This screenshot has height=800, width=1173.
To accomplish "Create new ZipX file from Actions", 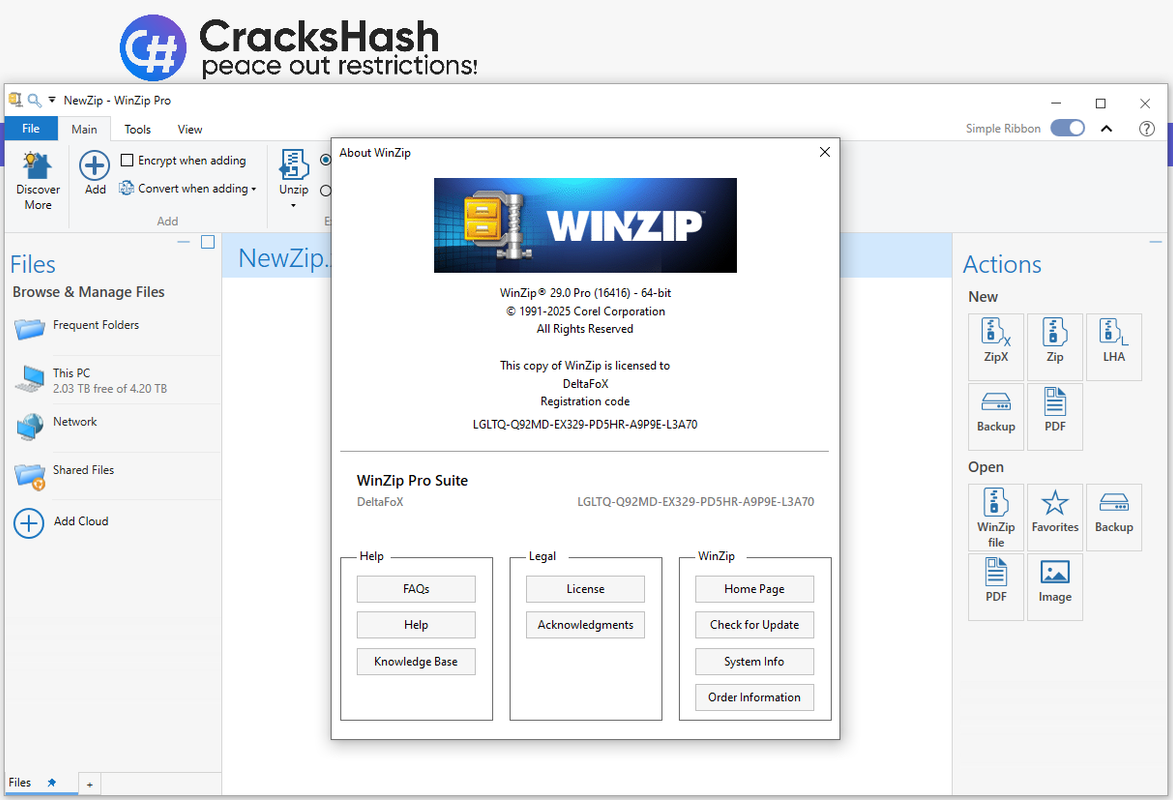I will (x=996, y=347).
